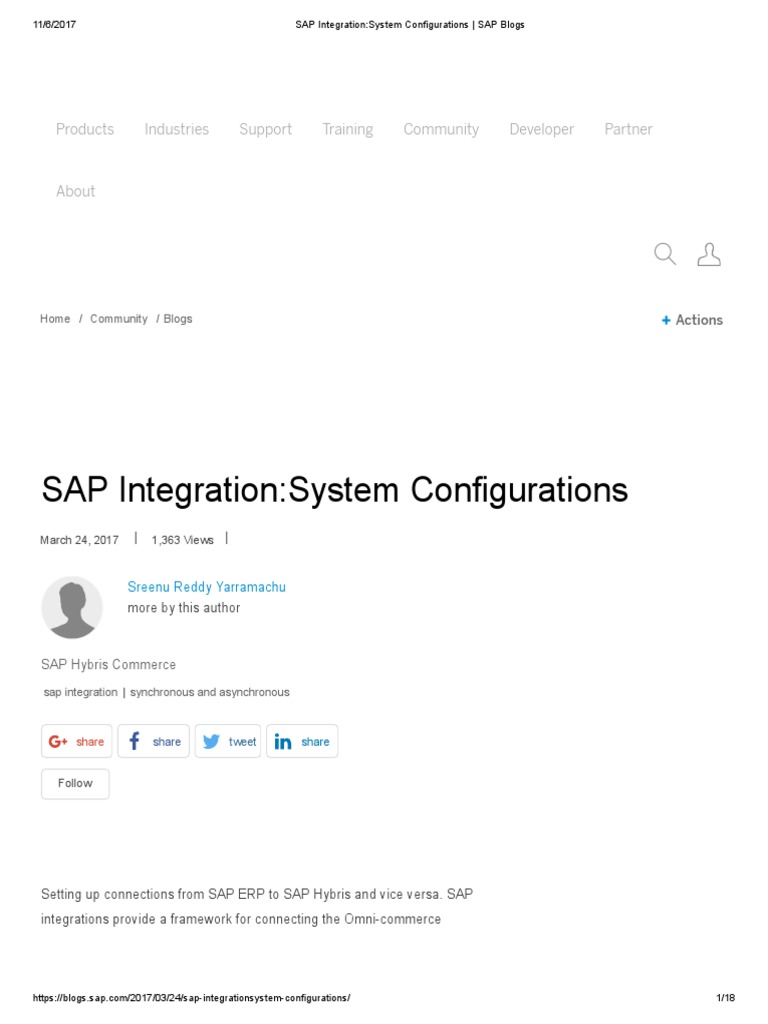Viewport: 768px width, 1024px height.
Task: Share post via Google Plus button
Action: [x=77, y=741]
